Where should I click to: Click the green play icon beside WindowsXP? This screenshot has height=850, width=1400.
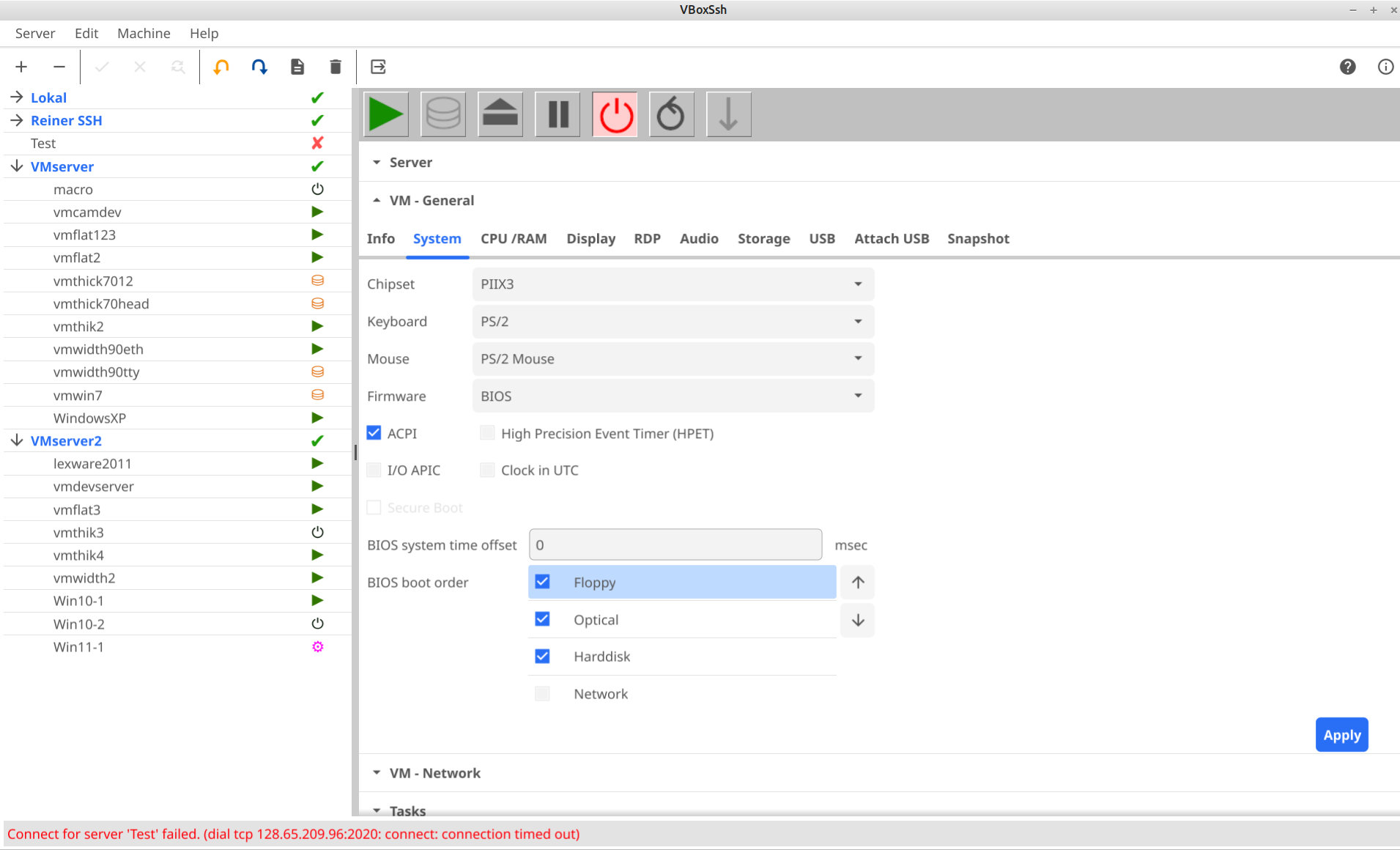(x=317, y=418)
